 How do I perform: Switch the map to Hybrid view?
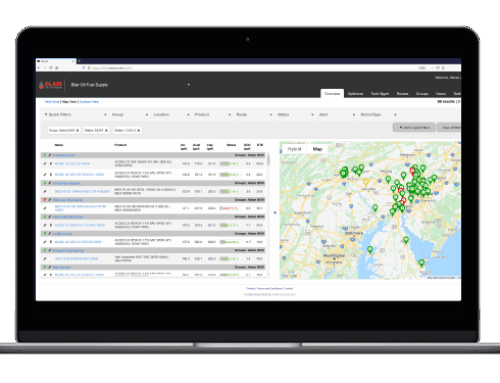[294, 149]
